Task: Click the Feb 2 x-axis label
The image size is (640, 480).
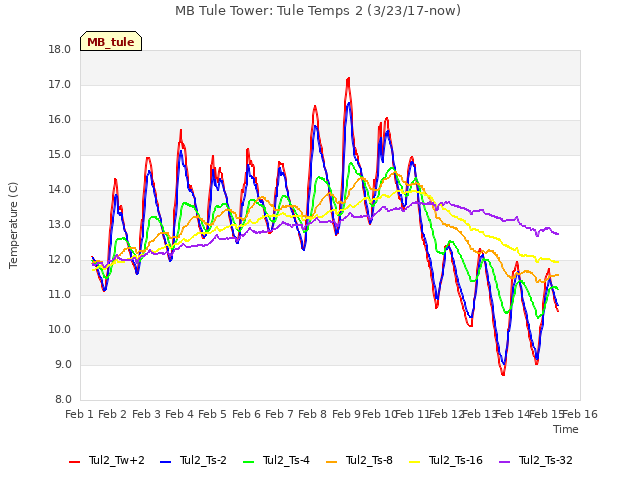Action: click(x=113, y=415)
